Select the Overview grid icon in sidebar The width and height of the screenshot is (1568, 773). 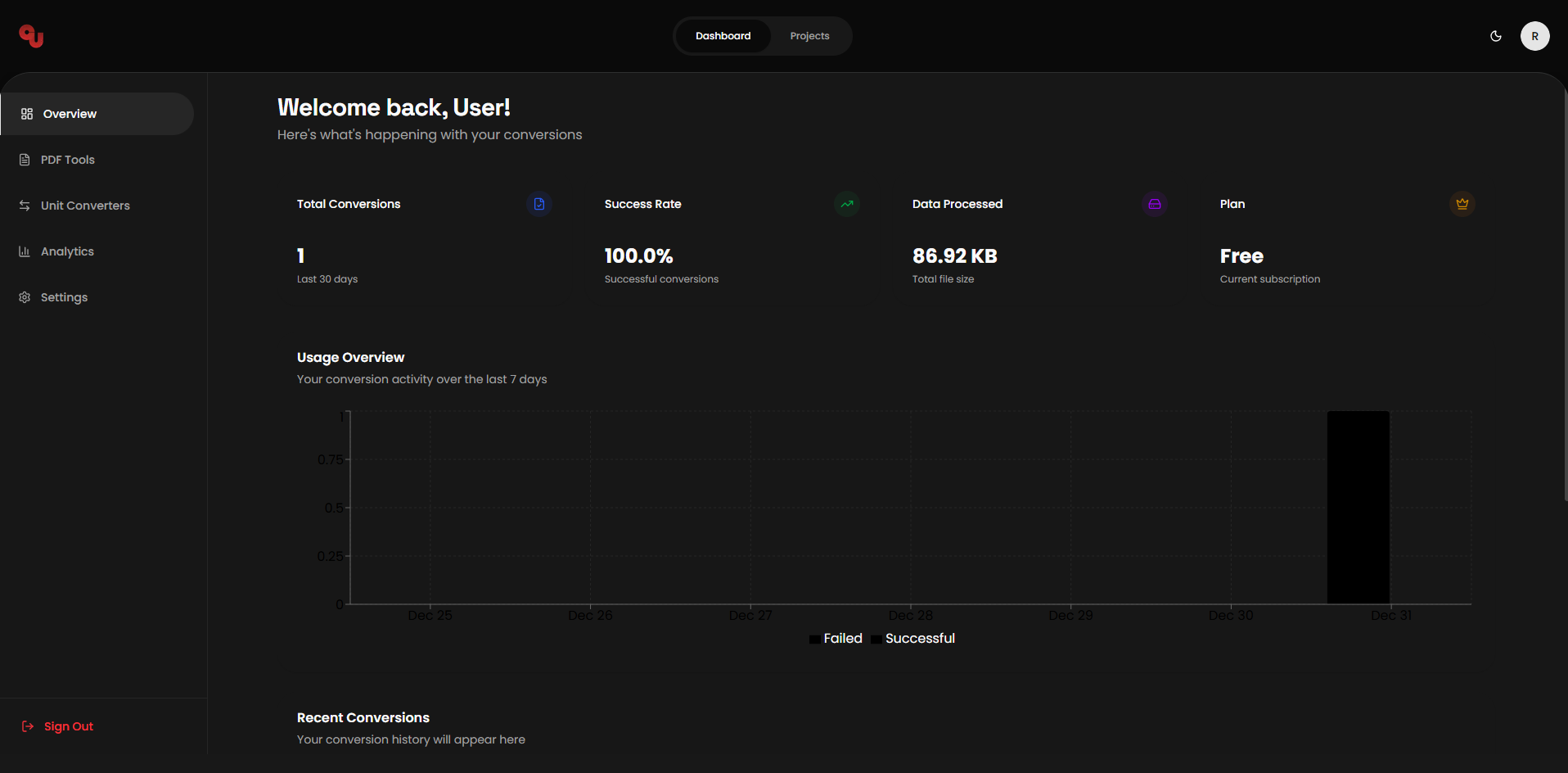pyautogui.click(x=25, y=114)
